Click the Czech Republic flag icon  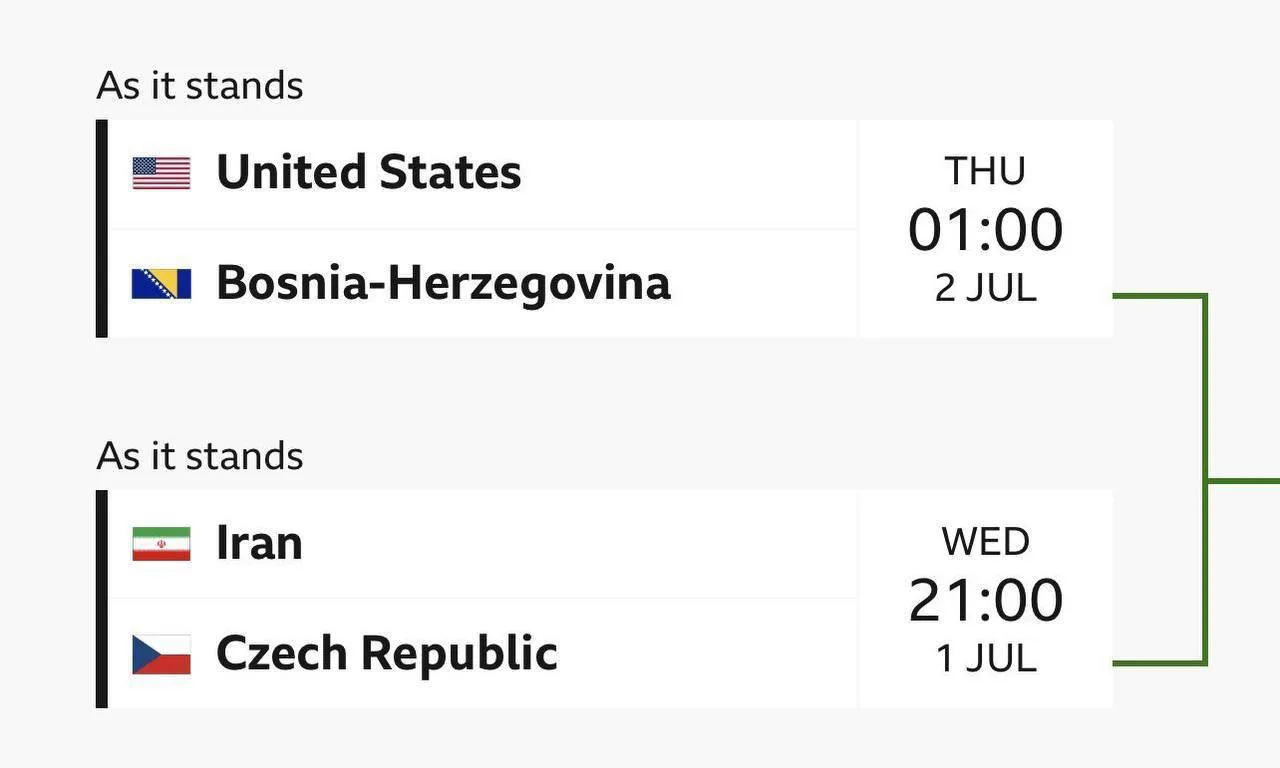coord(161,654)
